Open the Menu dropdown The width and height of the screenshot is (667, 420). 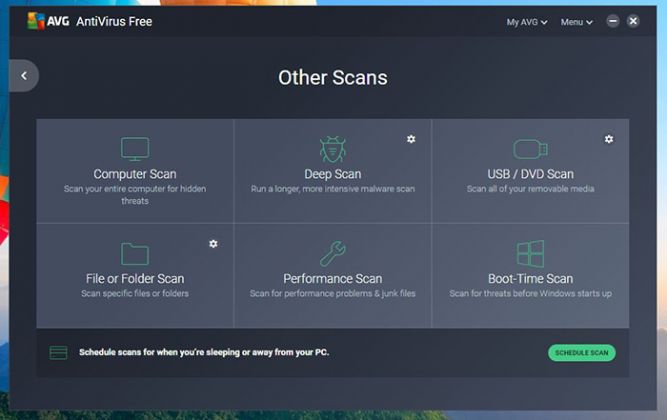click(x=576, y=22)
